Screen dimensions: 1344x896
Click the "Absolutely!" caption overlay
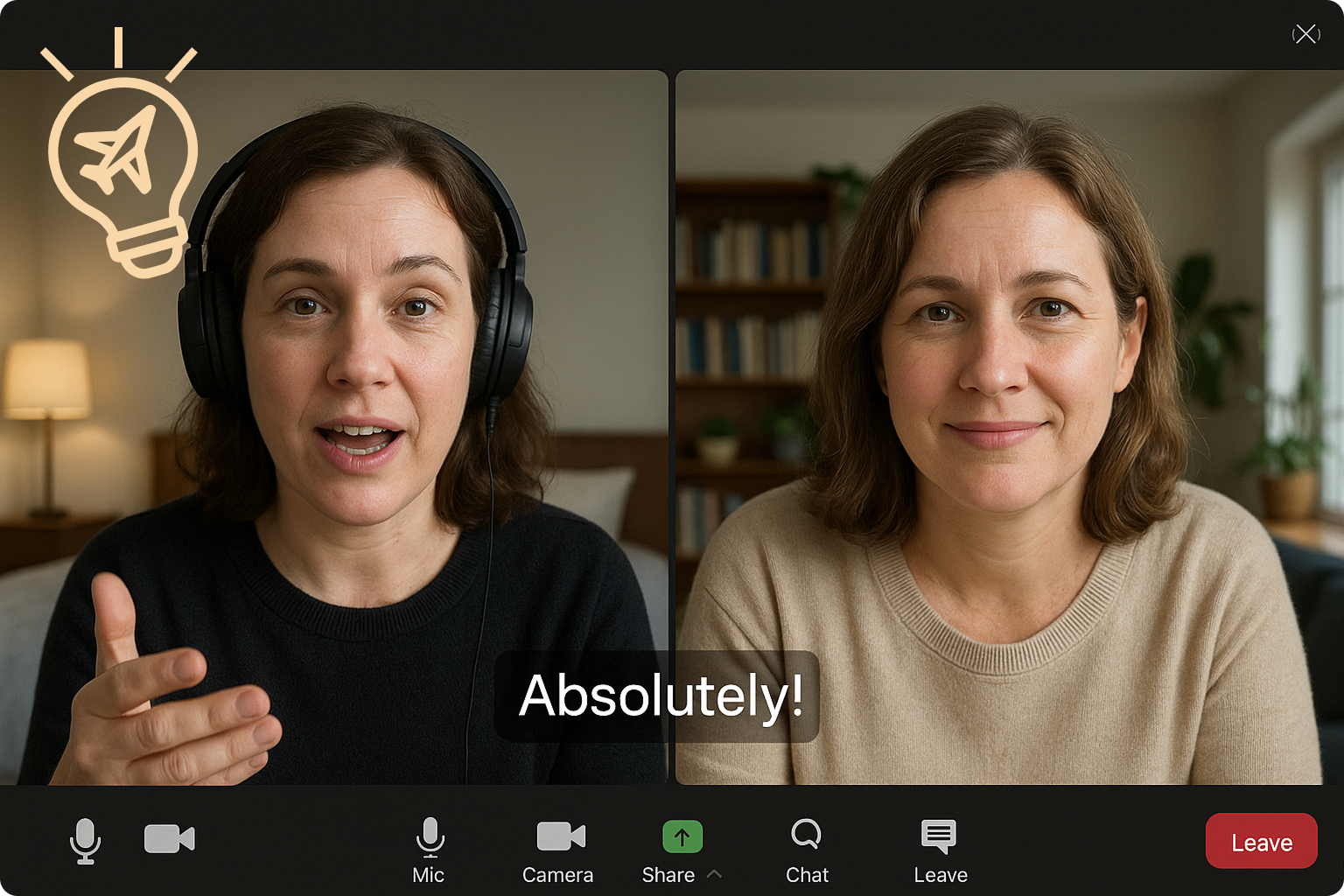(x=658, y=696)
